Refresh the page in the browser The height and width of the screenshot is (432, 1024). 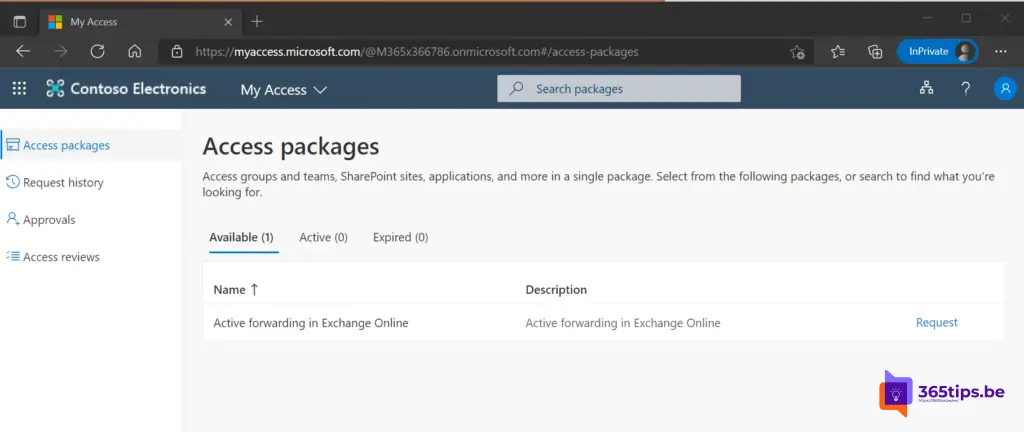pyautogui.click(x=97, y=52)
